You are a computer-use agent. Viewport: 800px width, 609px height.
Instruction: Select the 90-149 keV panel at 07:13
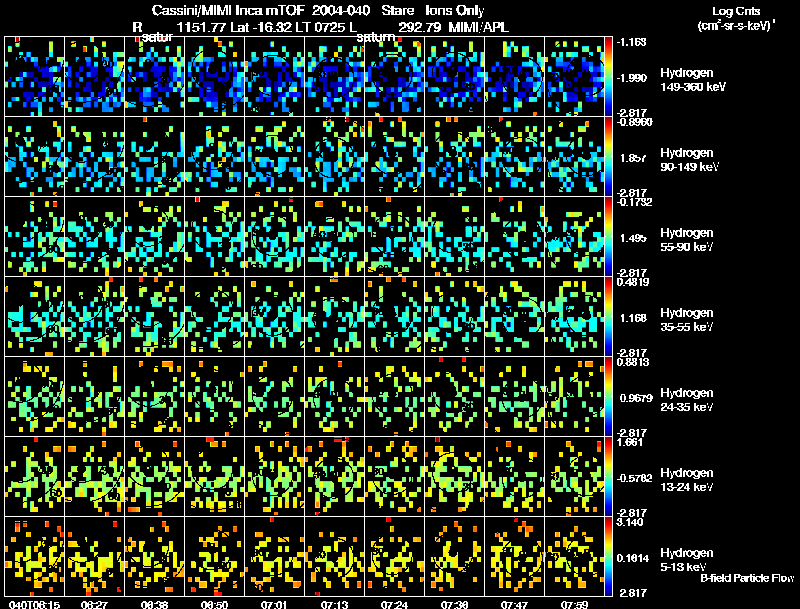click(x=335, y=156)
